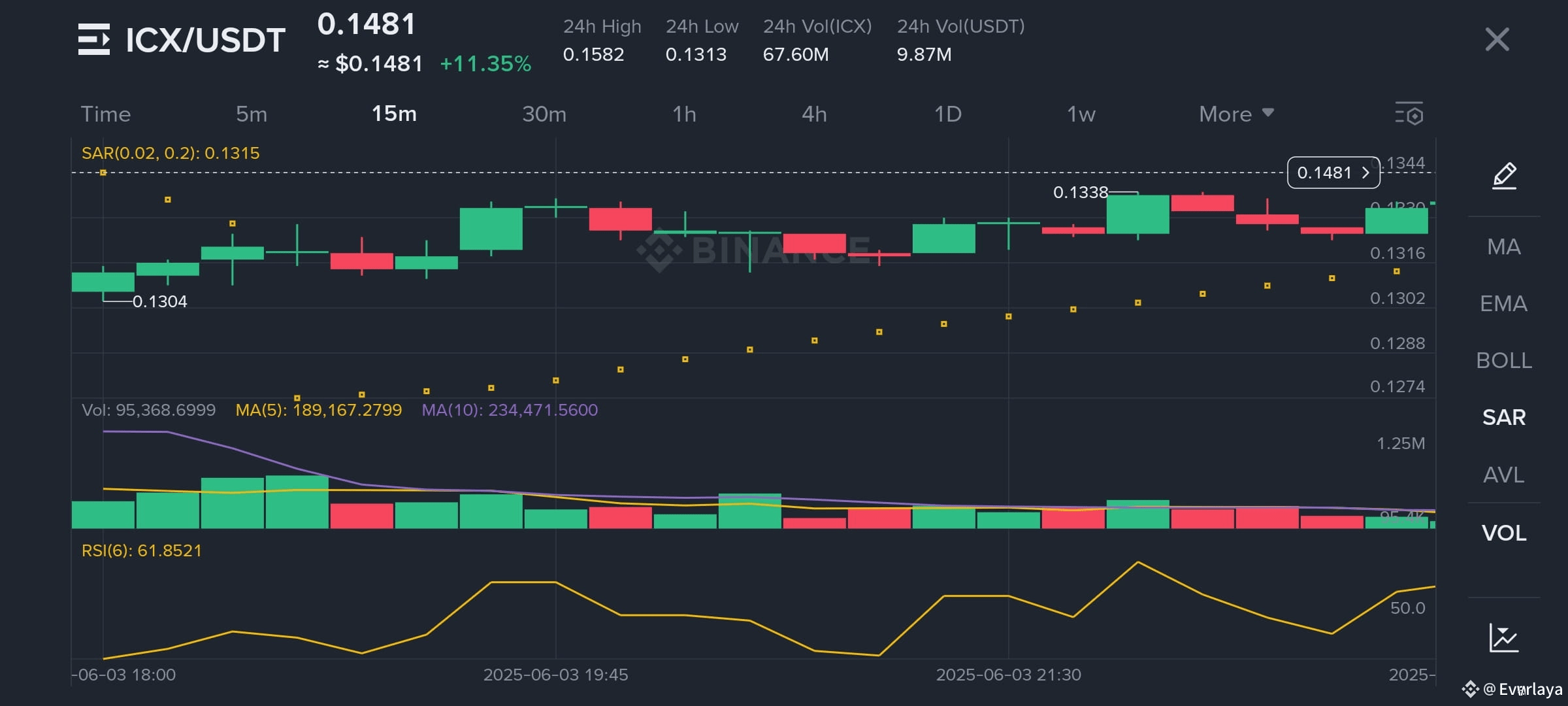Close the full-screen chart view
The width and height of the screenshot is (1568, 706).
point(1497,39)
